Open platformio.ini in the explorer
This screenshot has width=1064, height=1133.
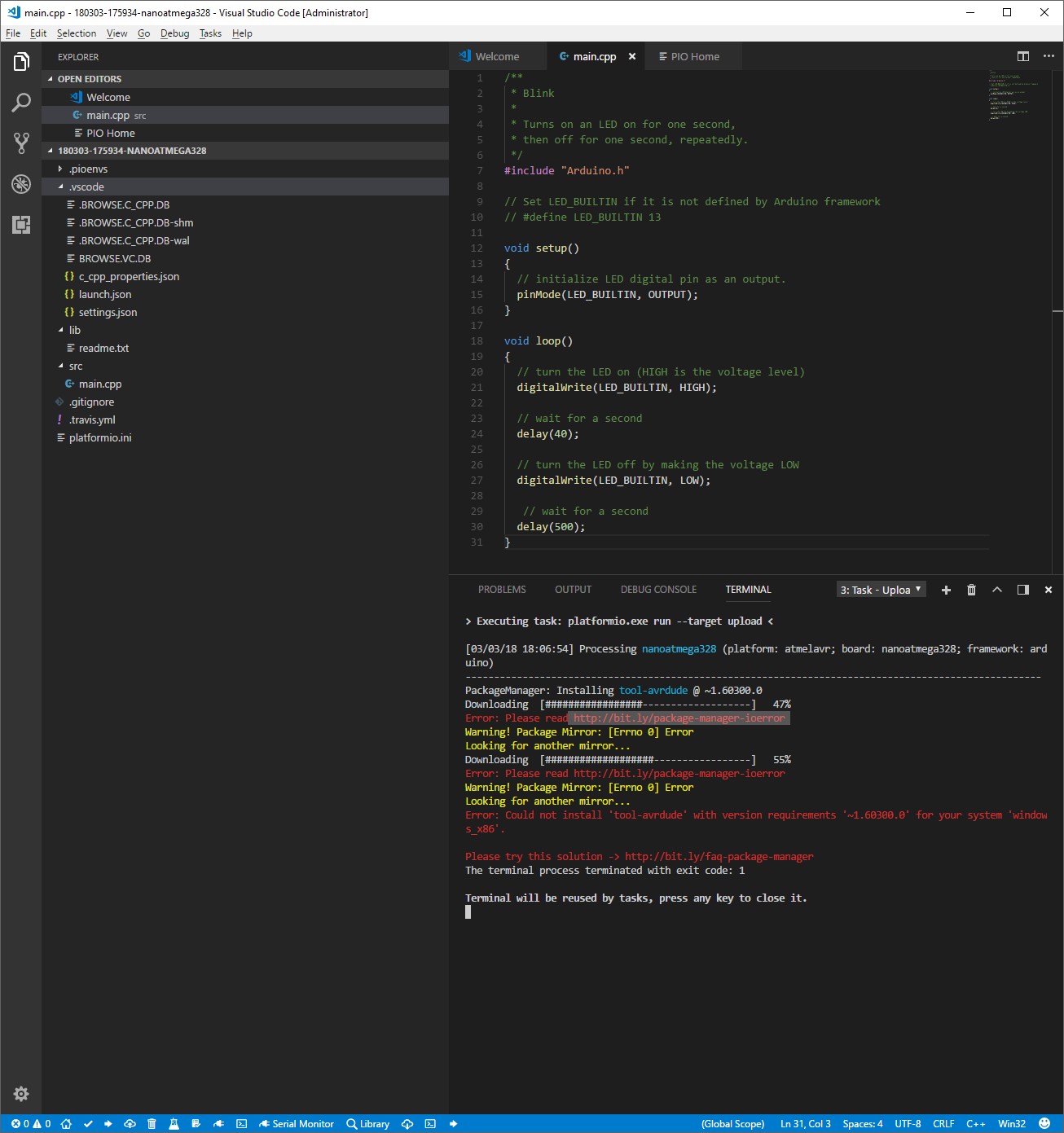pyautogui.click(x=244, y=437)
